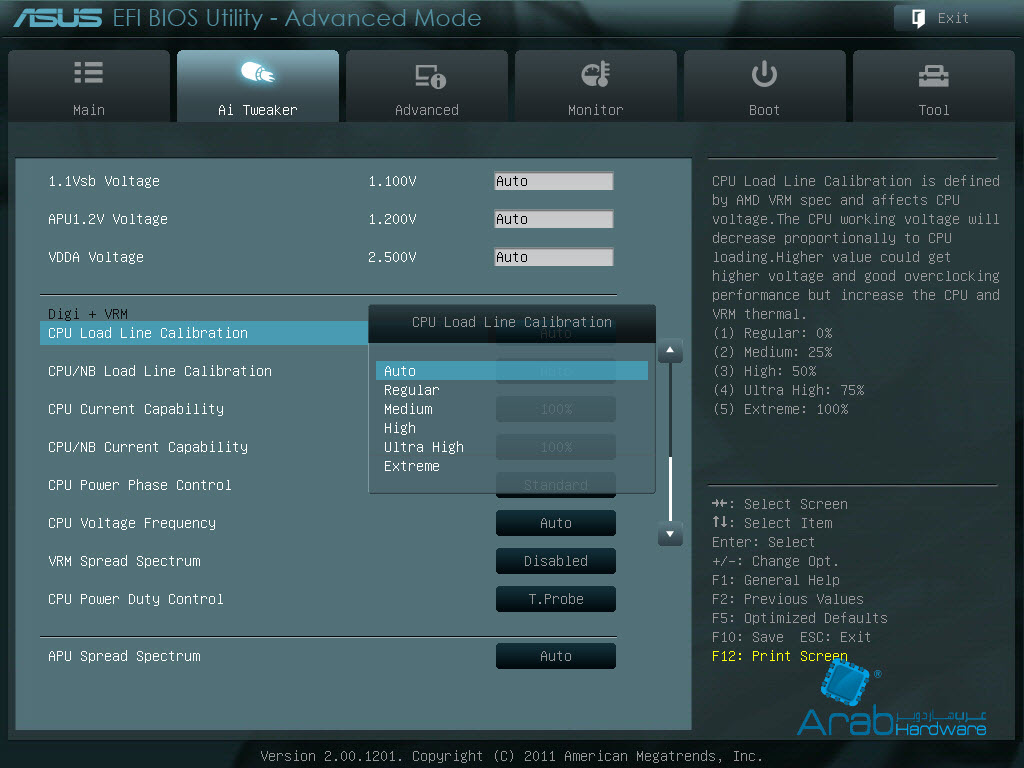Click the Exit button label
Viewport: 1024px width, 768px height.
click(953, 18)
